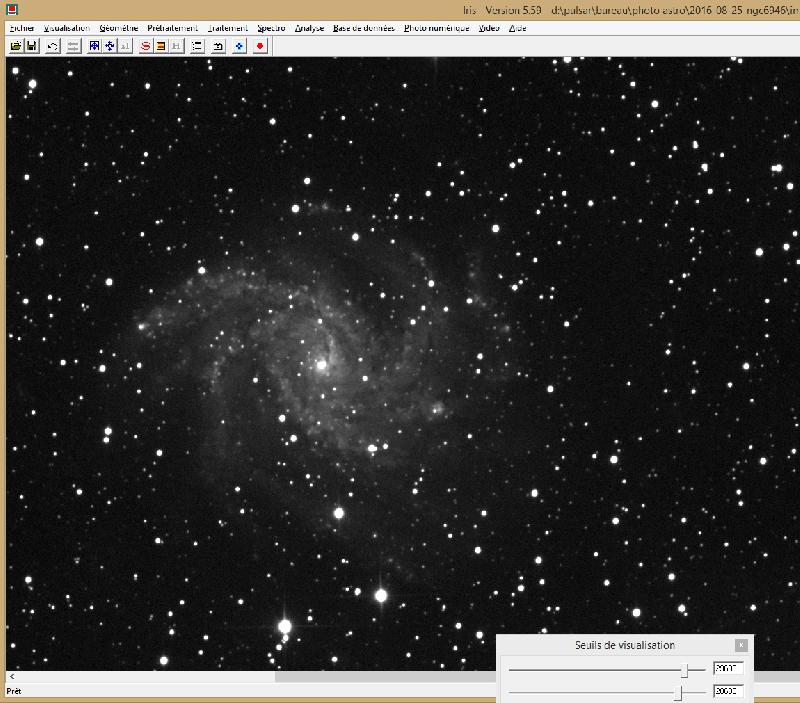
Task: Click the red S toolbar icon
Action: point(145,46)
